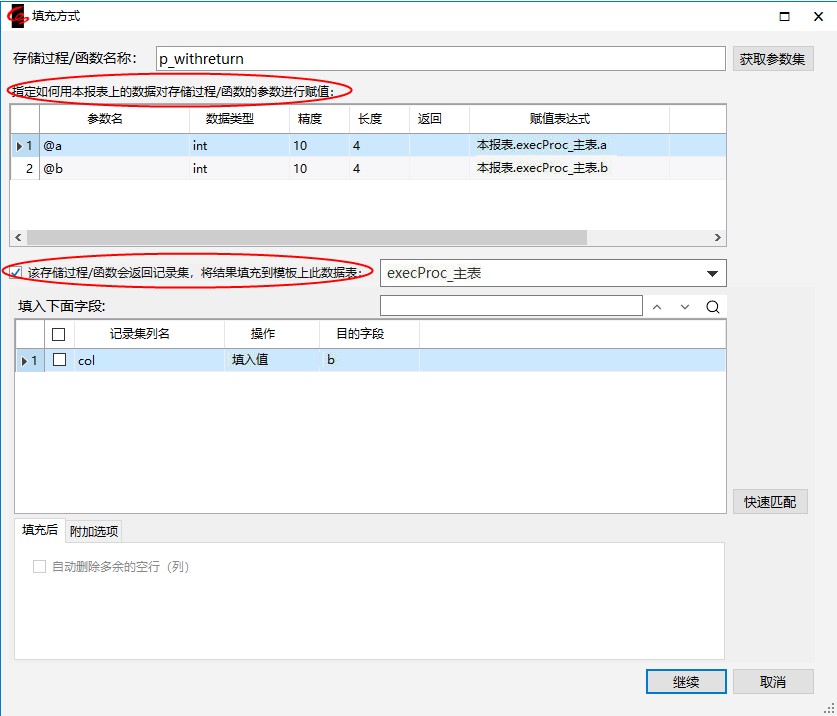Toggle the stored procedure returns recordset checkbox
This screenshot has width=837, height=716.
(x=17, y=272)
